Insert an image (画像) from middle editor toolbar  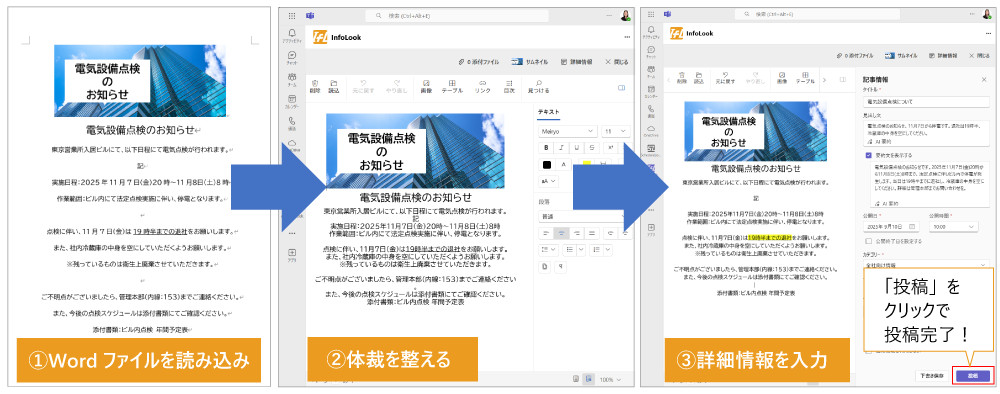point(427,87)
